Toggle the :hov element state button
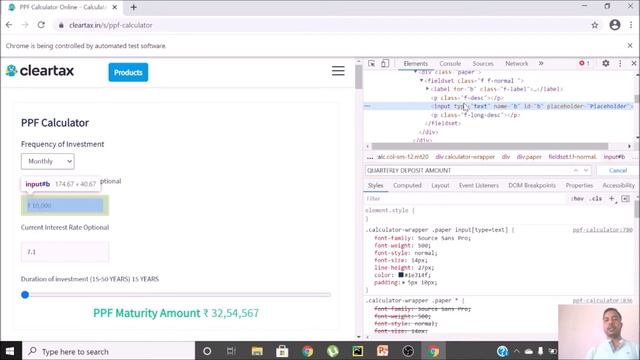Viewport: 640px width, 360px height. [577, 198]
